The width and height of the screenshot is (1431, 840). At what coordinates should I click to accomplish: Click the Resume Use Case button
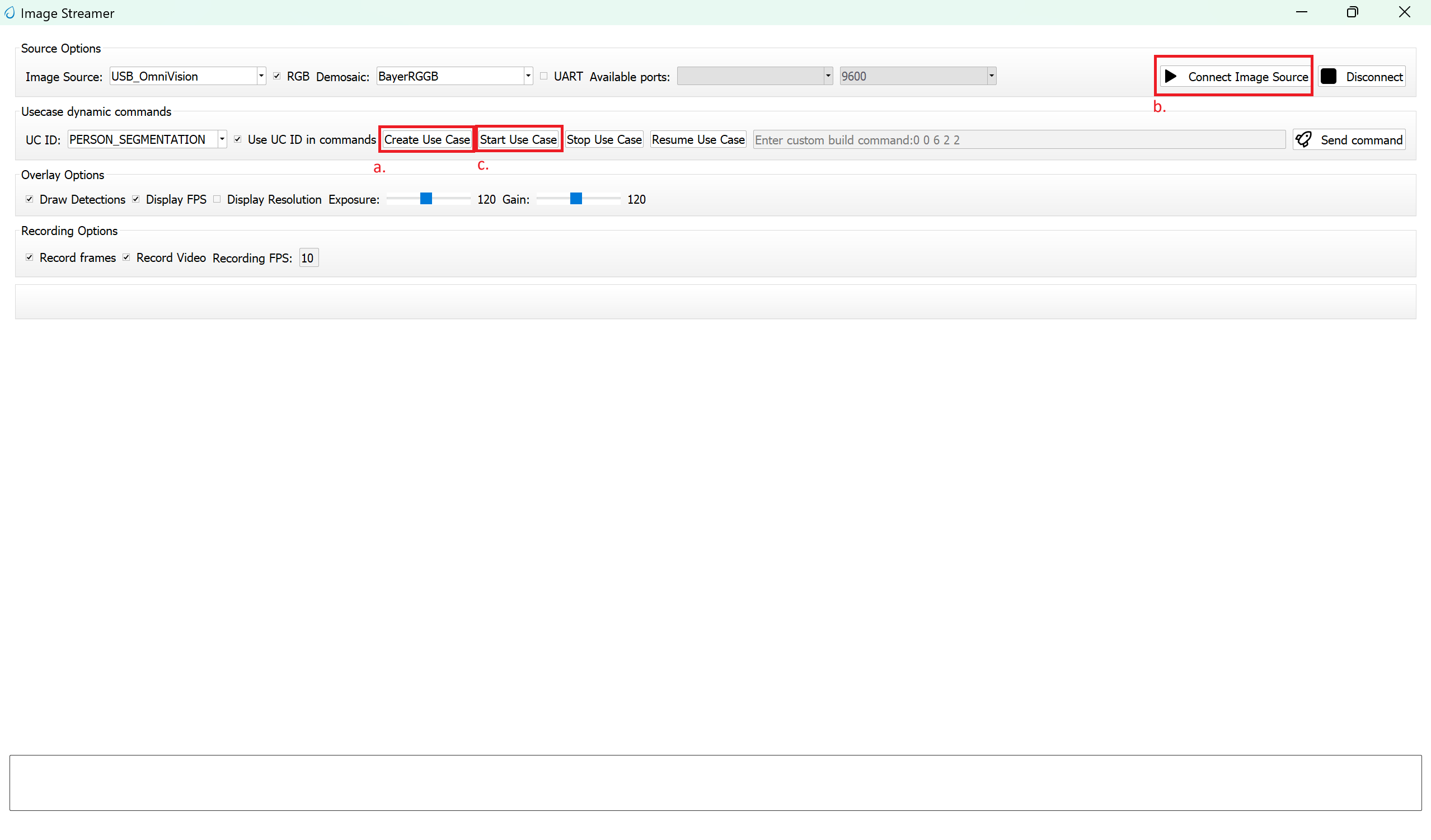(x=697, y=139)
